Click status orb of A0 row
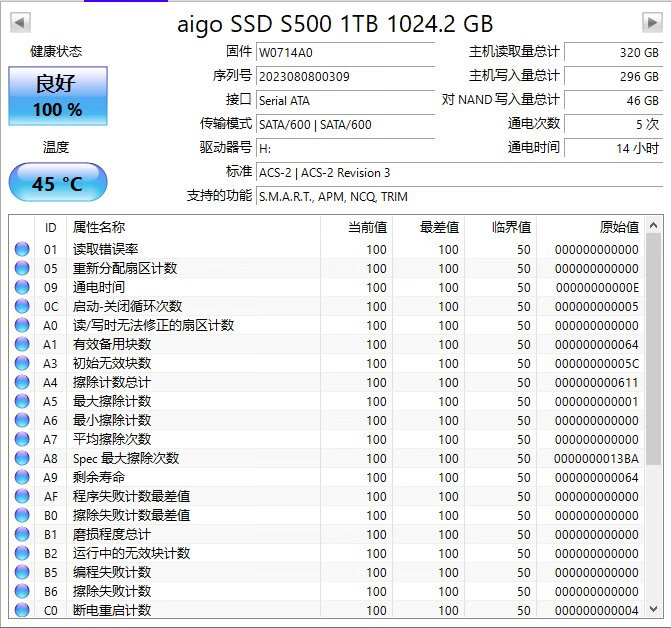671x628 pixels. (x=22, y=325)
